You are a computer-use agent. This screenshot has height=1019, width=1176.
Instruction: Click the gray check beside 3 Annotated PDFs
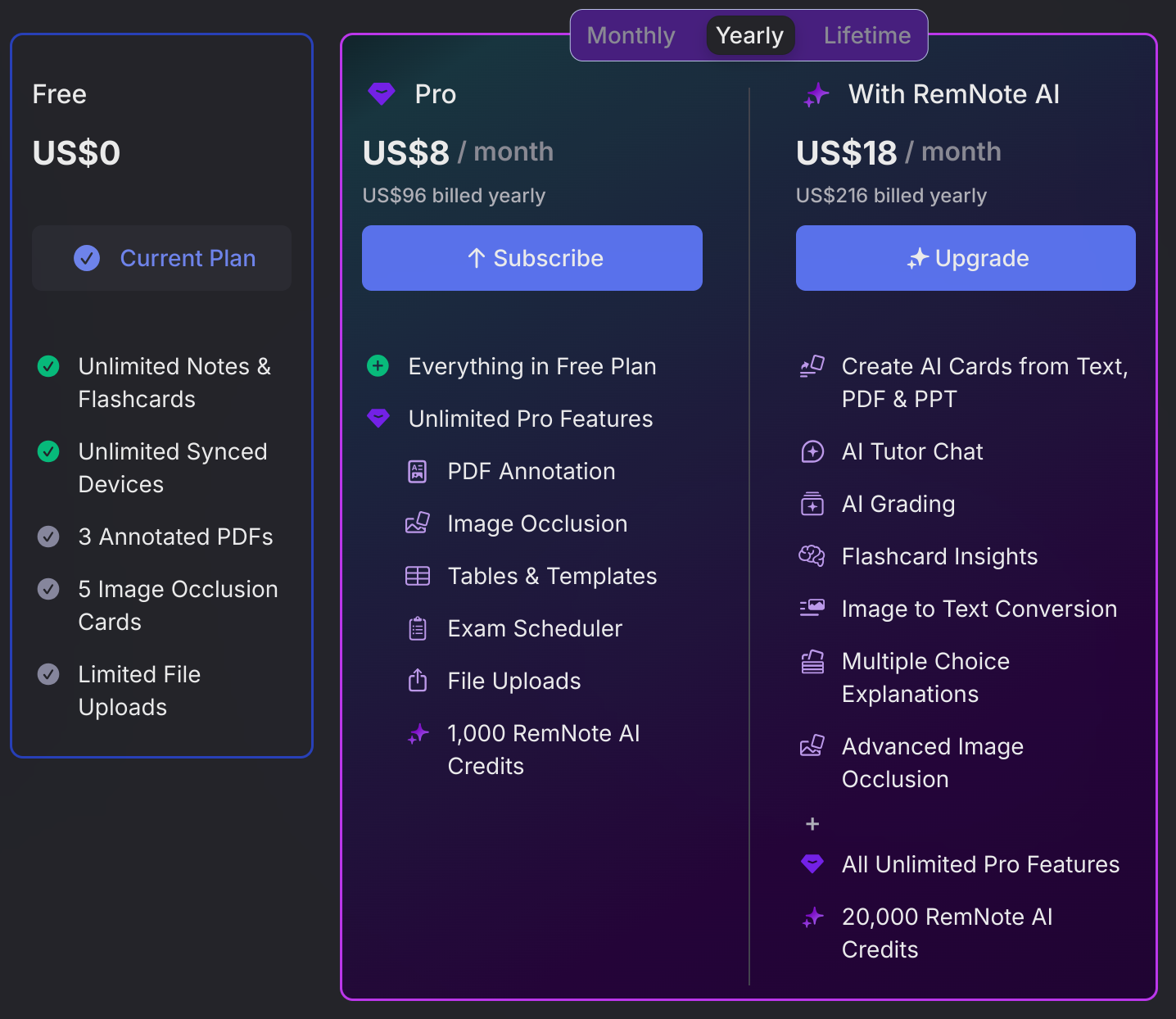pyautogui.click(x=49, y=537)
